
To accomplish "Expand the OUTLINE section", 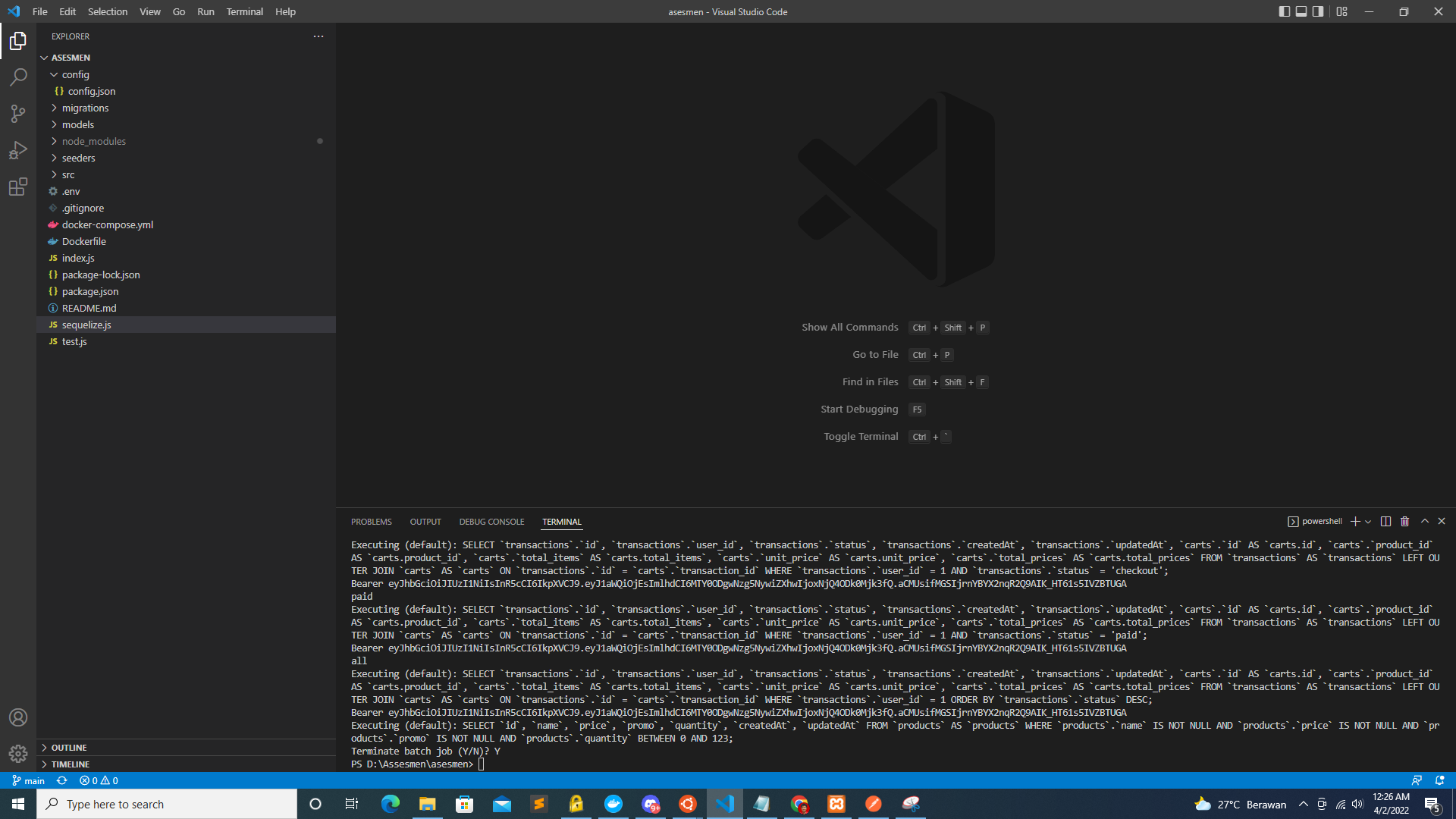I will [186, 748].
